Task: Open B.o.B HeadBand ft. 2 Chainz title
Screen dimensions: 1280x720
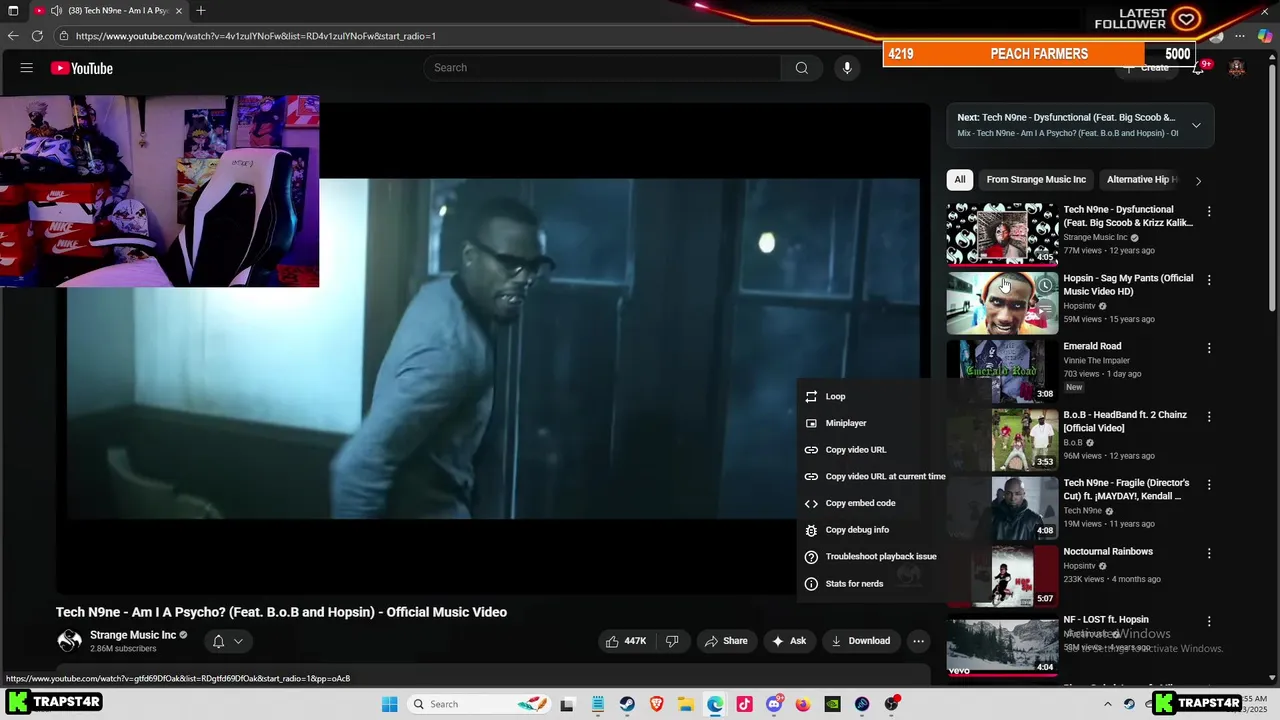Action: click(x=1125, y=421)
